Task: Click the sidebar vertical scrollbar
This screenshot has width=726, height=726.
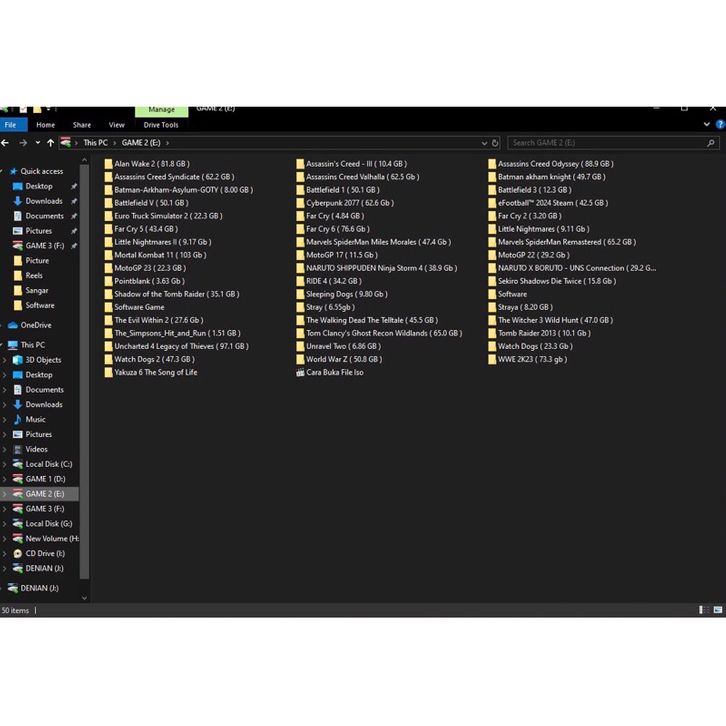Action: (x=84, y=372)
